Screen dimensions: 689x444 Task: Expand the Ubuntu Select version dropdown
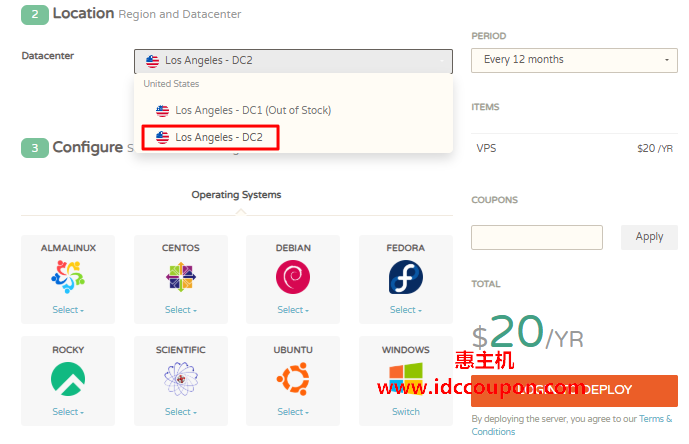click(x=293, y=412)
